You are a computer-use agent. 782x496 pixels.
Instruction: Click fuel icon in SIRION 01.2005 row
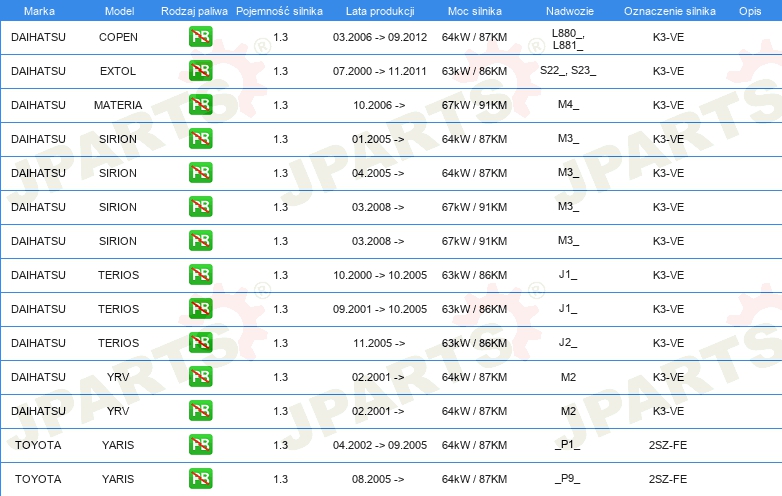pyautogui.click(x=200, y=139)
